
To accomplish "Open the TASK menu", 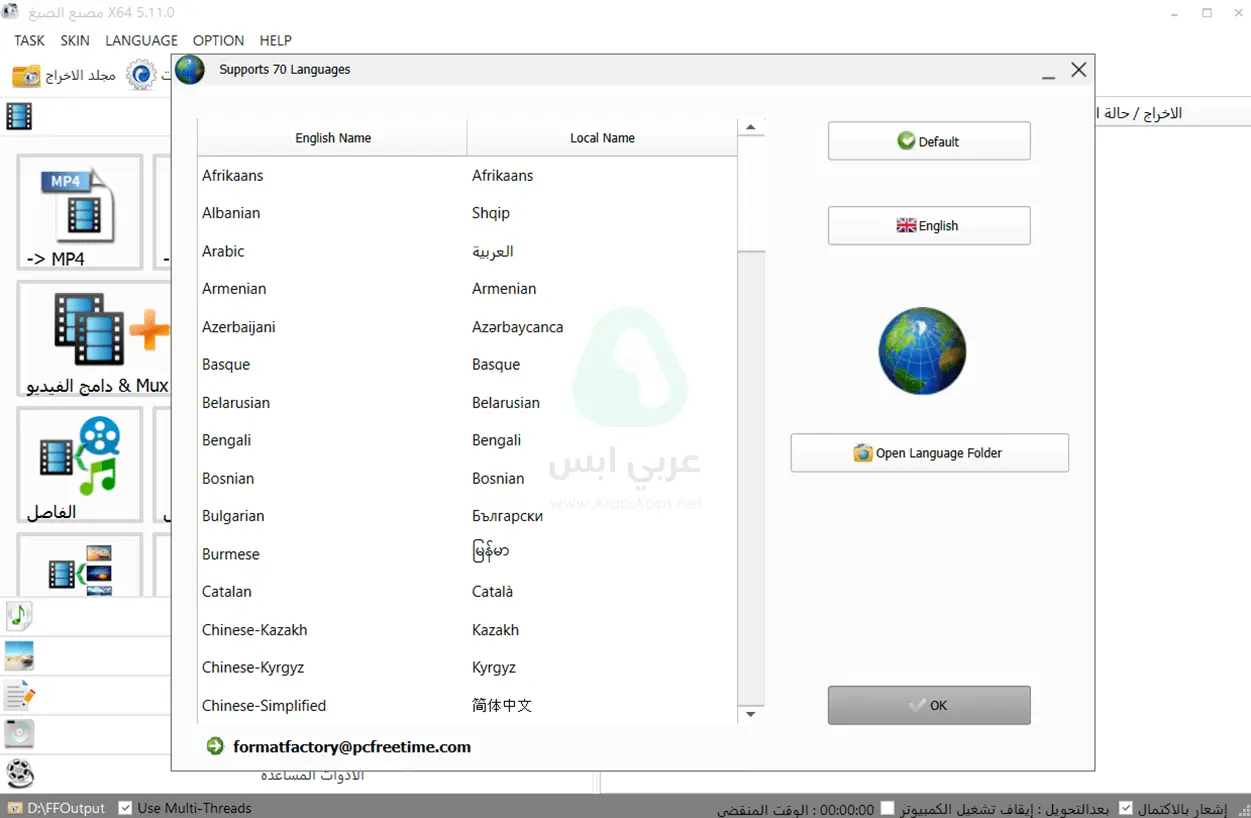I will 28,40.
